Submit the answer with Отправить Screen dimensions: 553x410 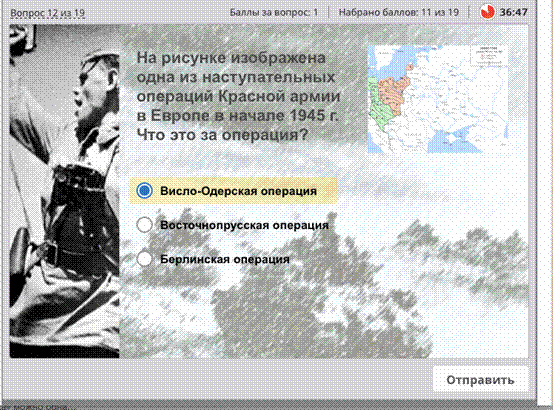(x=480, y=380)
